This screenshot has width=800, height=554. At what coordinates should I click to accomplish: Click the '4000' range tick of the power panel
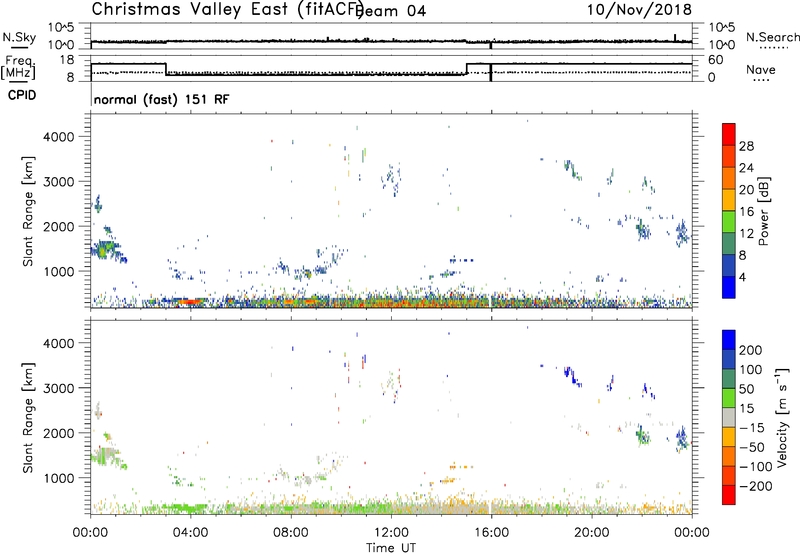pos(58,137)
